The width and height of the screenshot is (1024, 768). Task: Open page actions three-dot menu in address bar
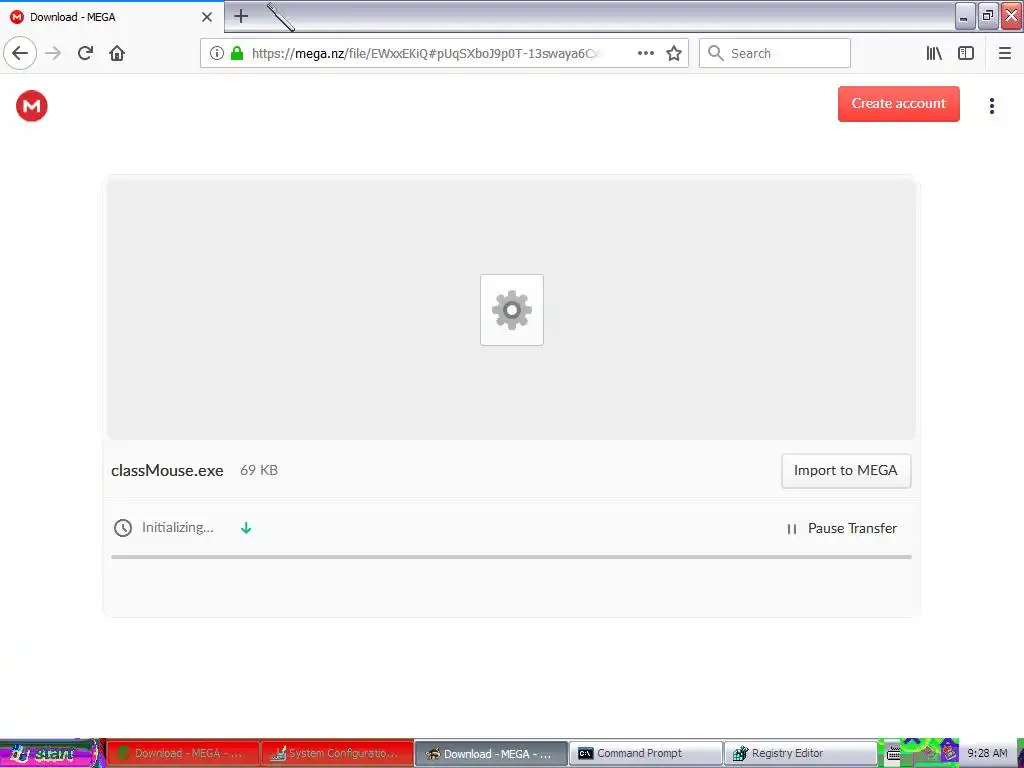tap(645, 53)
